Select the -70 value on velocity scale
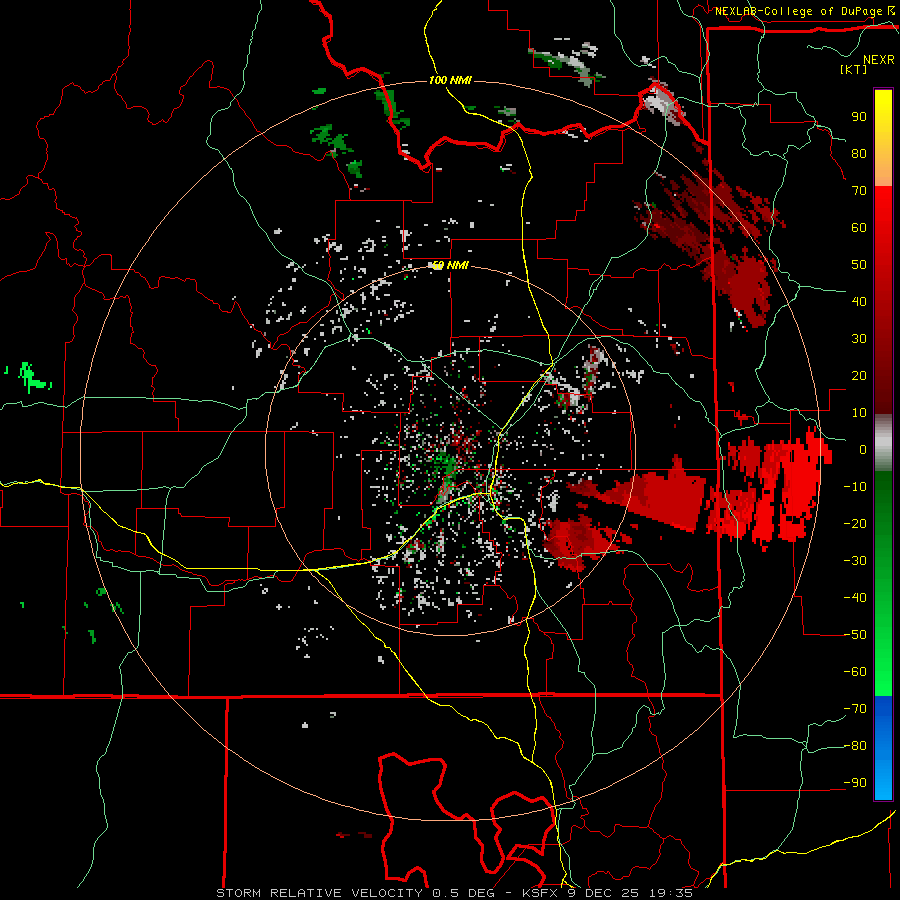This screenshot has width=900, height=900. click(855, 709)
